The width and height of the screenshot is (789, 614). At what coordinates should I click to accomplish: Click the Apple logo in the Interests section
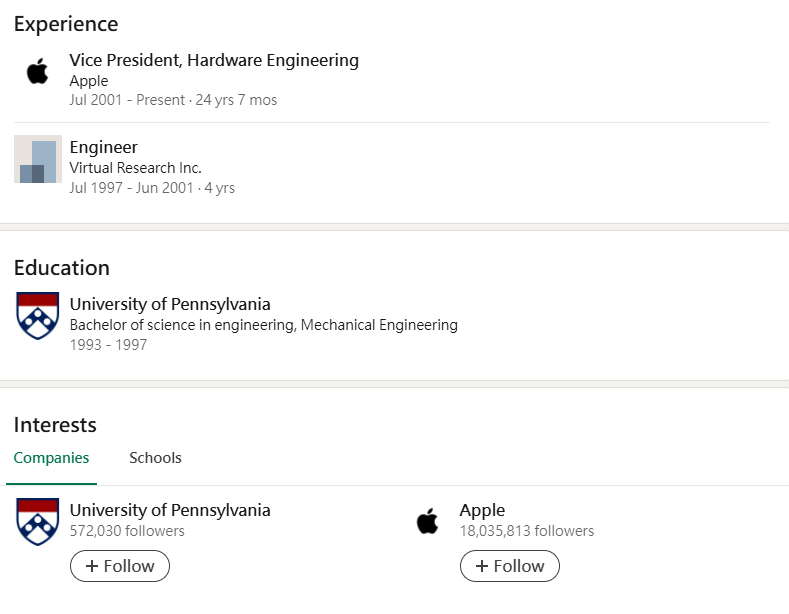pyautogui.click(x=428, y=521)
